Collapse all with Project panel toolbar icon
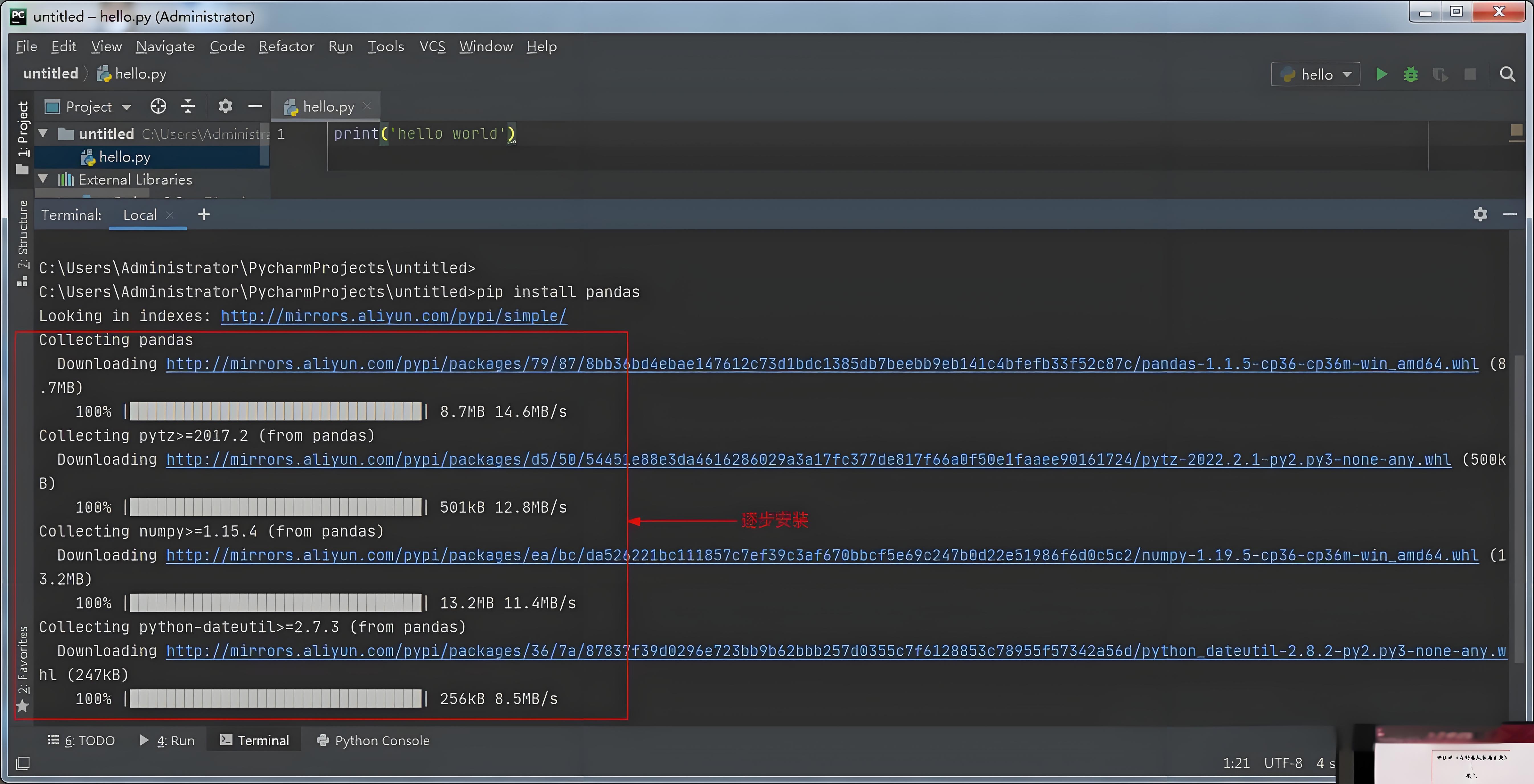This screenshot has width=1534, height=784. point(188,107)
